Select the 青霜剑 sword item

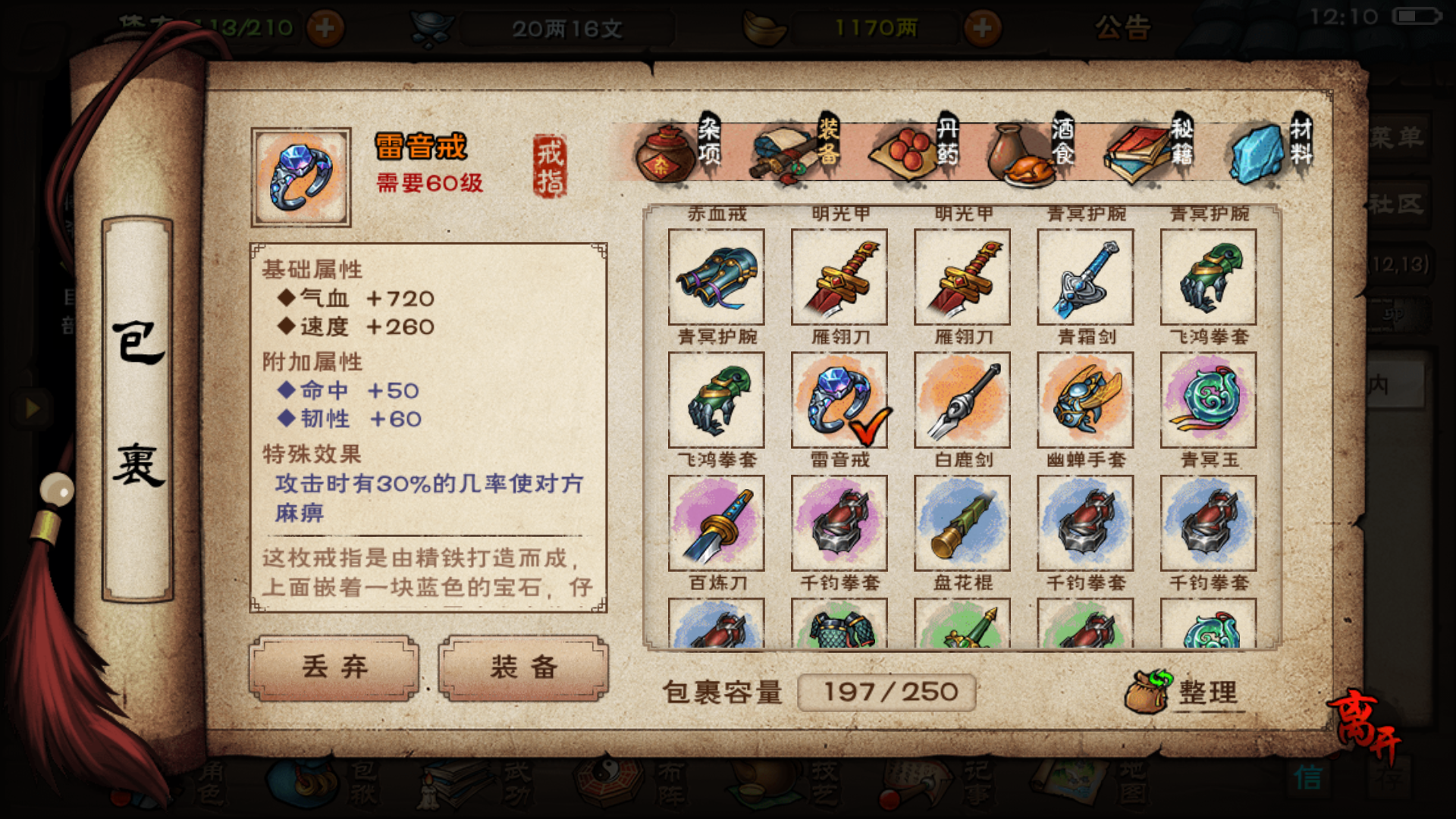(1085, 277)
